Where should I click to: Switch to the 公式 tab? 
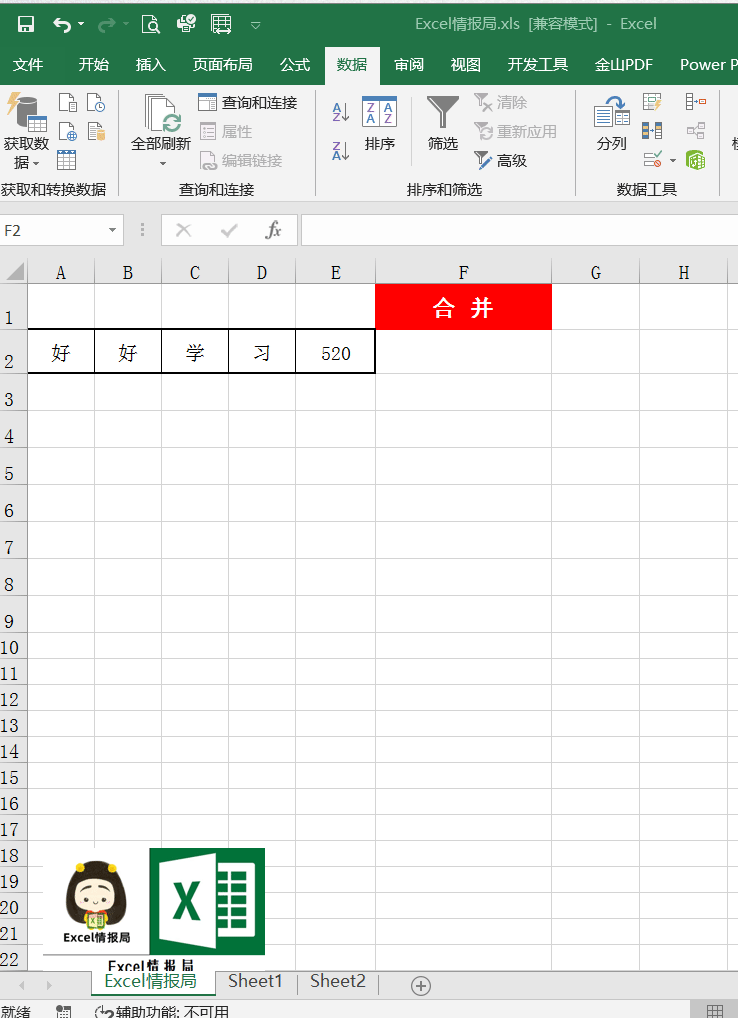(x=295, y=65)
